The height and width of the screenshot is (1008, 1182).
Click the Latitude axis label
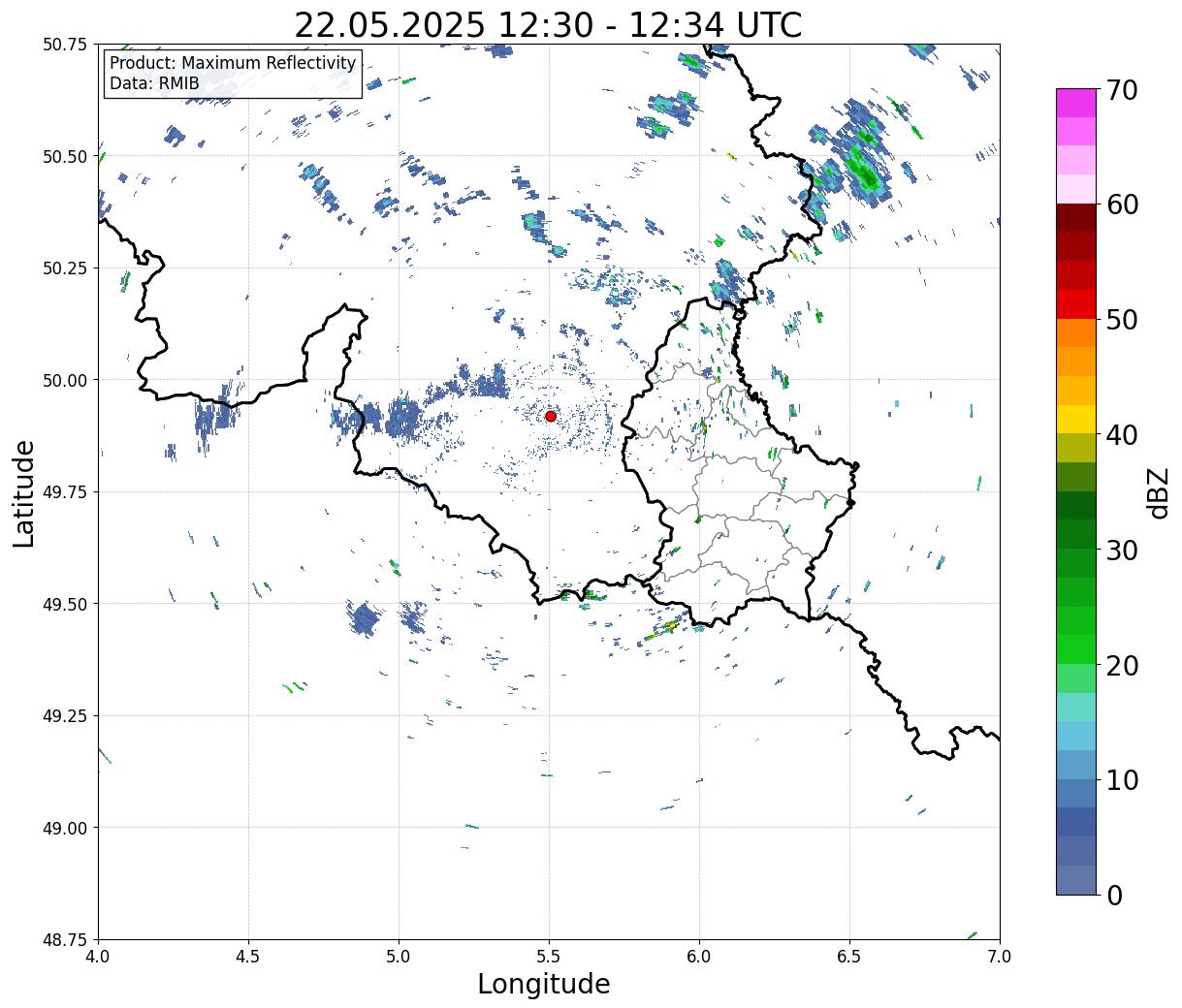[x=24, y=493]
